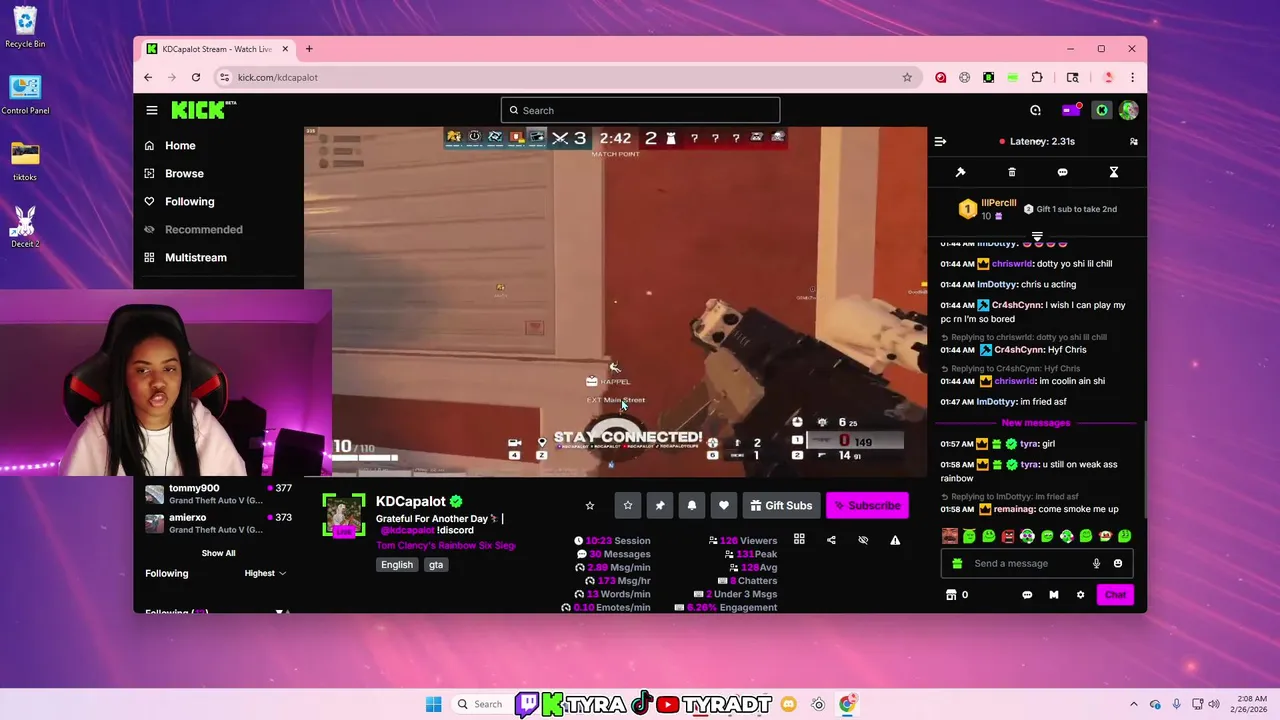The image size is (1280, 720).
Task: Open the emoji picker smiley in message box
Action: tap(1118, 563)
